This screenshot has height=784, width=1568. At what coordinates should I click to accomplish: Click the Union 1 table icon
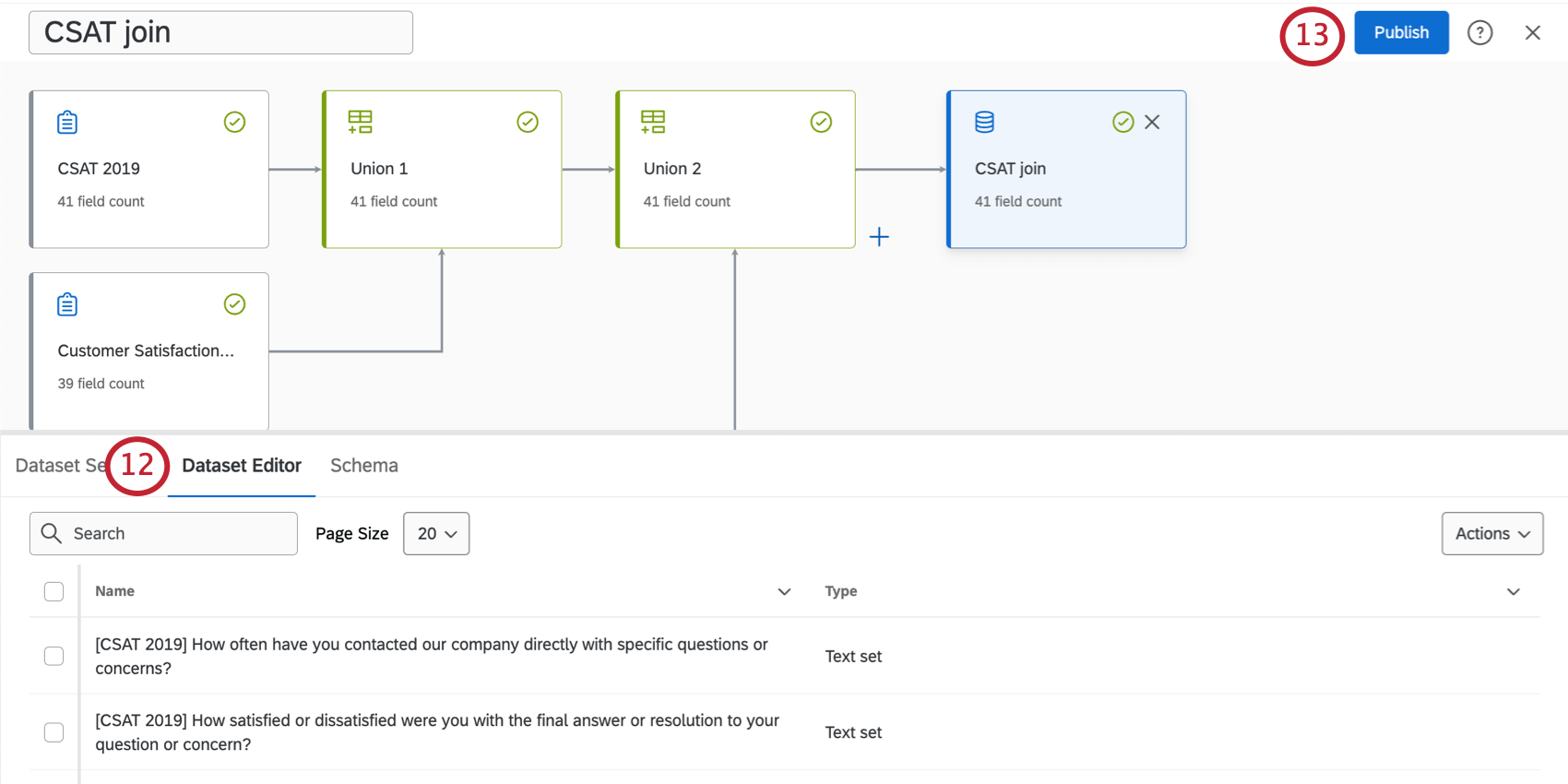(x=360, y=122)
